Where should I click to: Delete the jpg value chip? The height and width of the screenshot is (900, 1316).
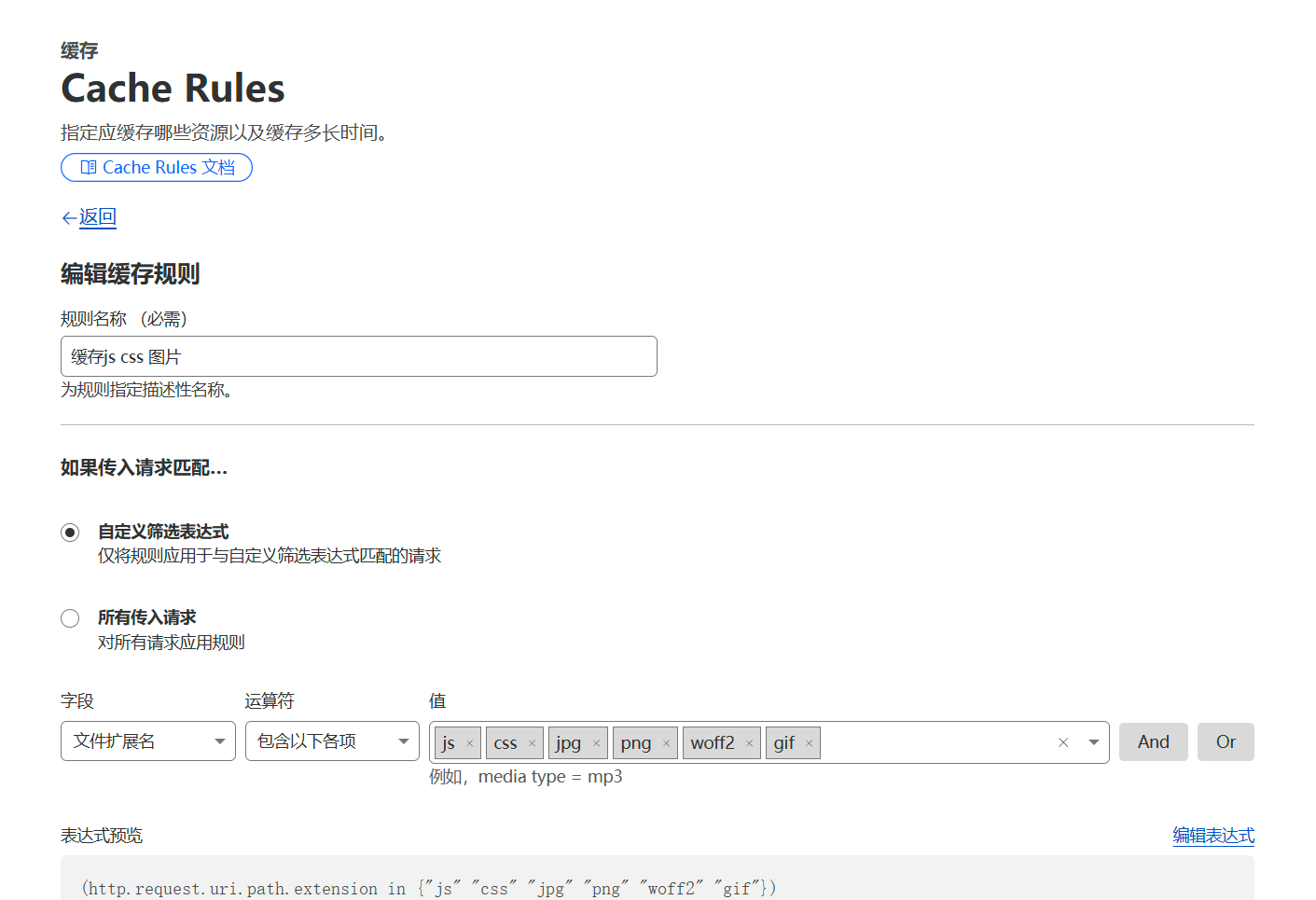pyautogui.click(x=596, y=743)
